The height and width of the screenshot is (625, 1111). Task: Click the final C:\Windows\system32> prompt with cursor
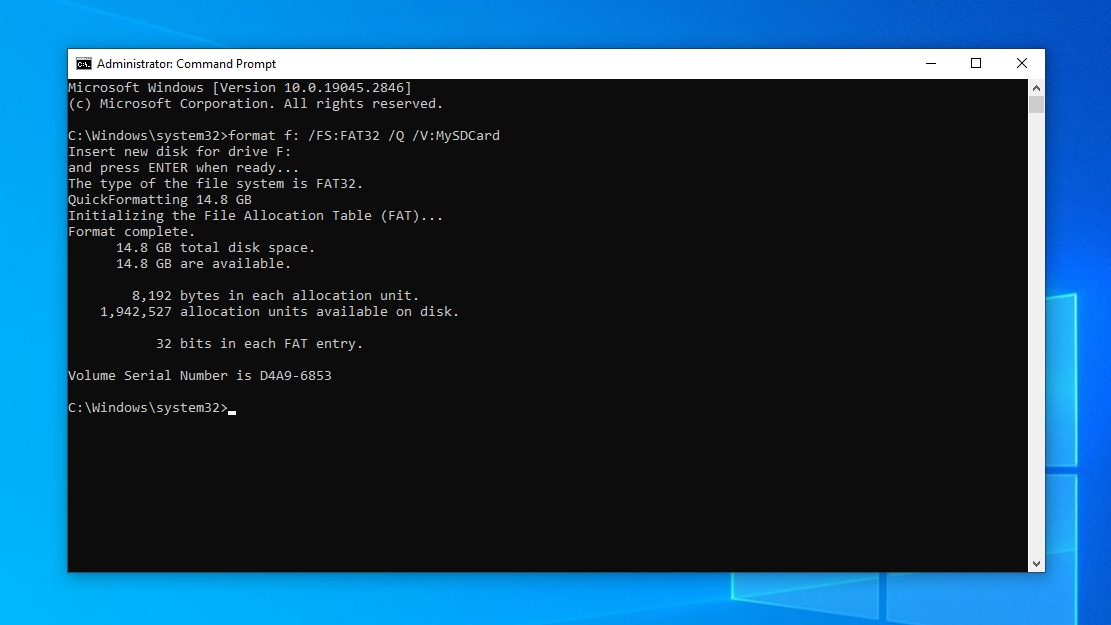[x=152, y=407]
